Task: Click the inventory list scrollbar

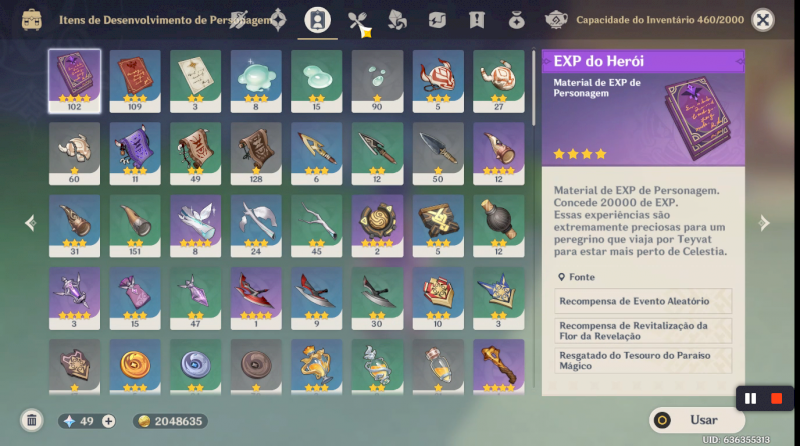Action: pos(533,88)
